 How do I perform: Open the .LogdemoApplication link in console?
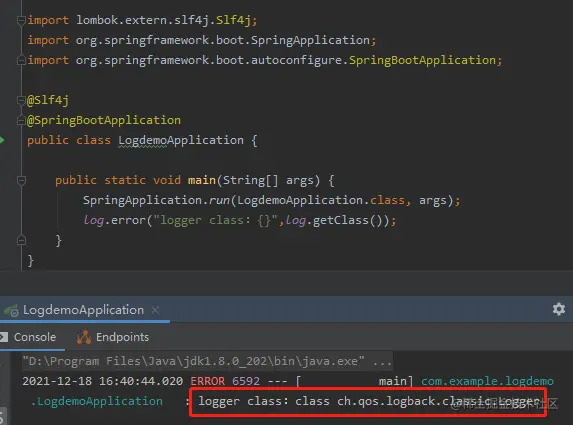pyautogui.click(x=96, y=401)
